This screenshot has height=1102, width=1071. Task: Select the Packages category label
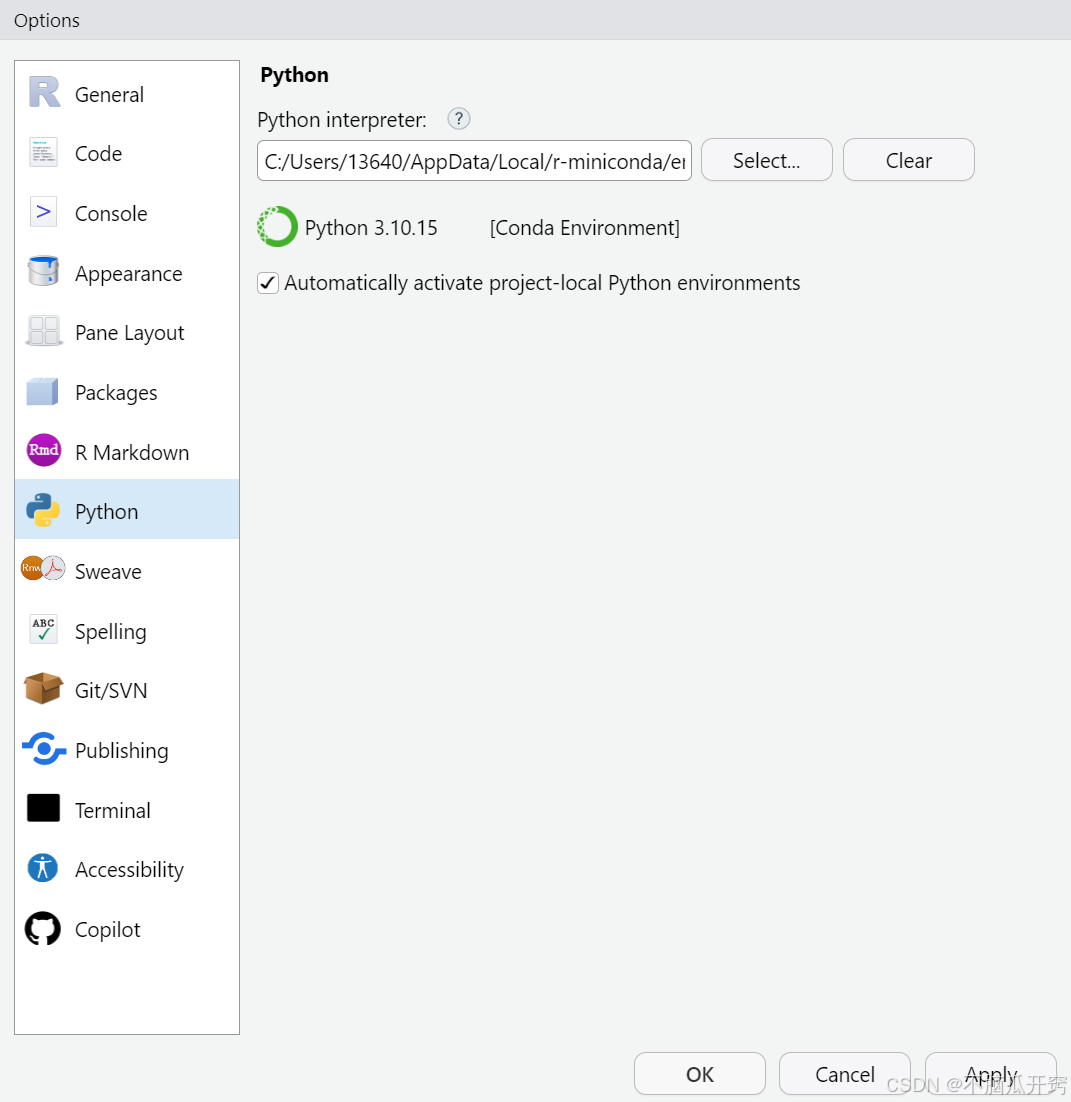click(116, 393)
